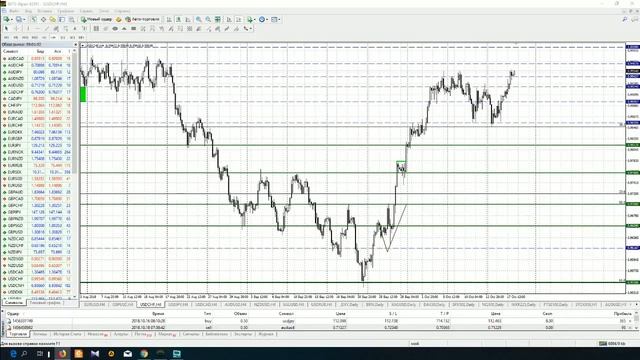The image size is (640, 360).
Task: Select the cursor tool
Action: [7, 29]
